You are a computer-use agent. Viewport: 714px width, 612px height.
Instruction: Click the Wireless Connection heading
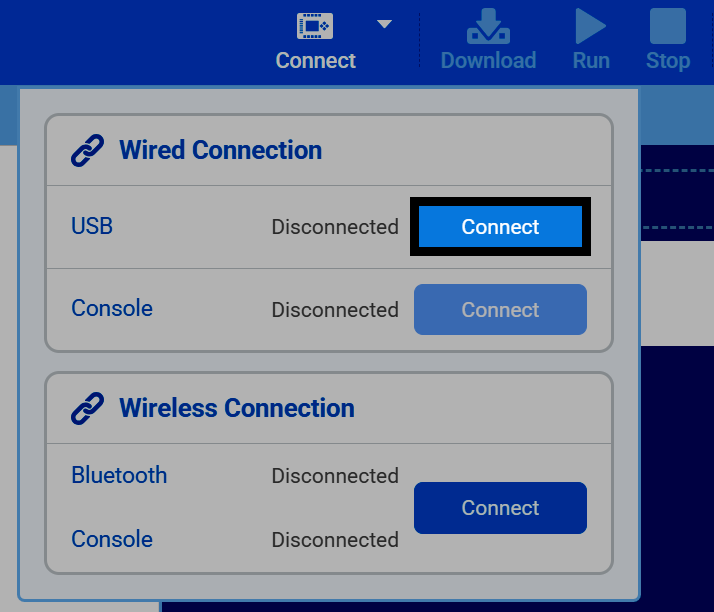point(237,408)
